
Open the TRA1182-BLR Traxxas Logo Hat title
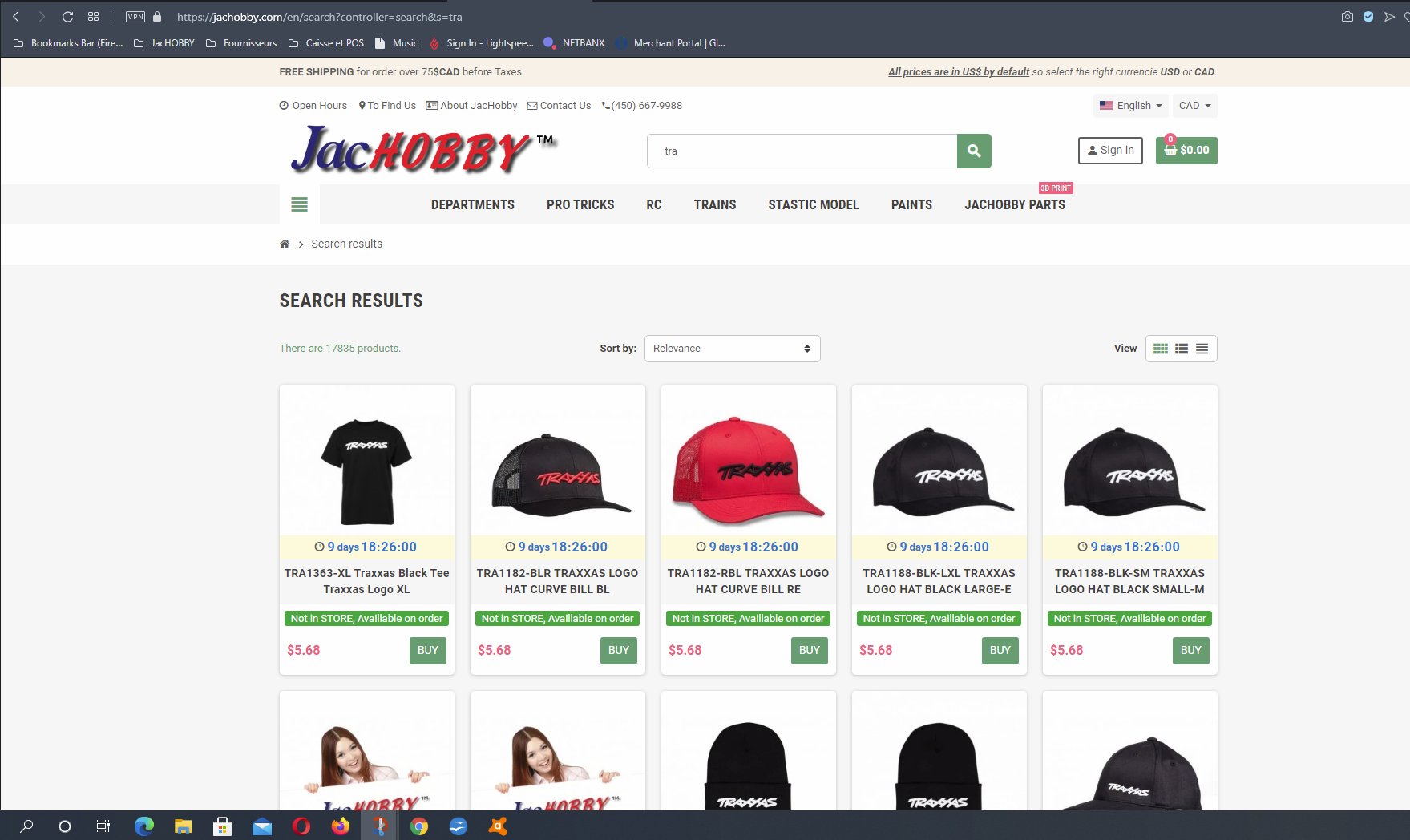[x=558, y=581]
